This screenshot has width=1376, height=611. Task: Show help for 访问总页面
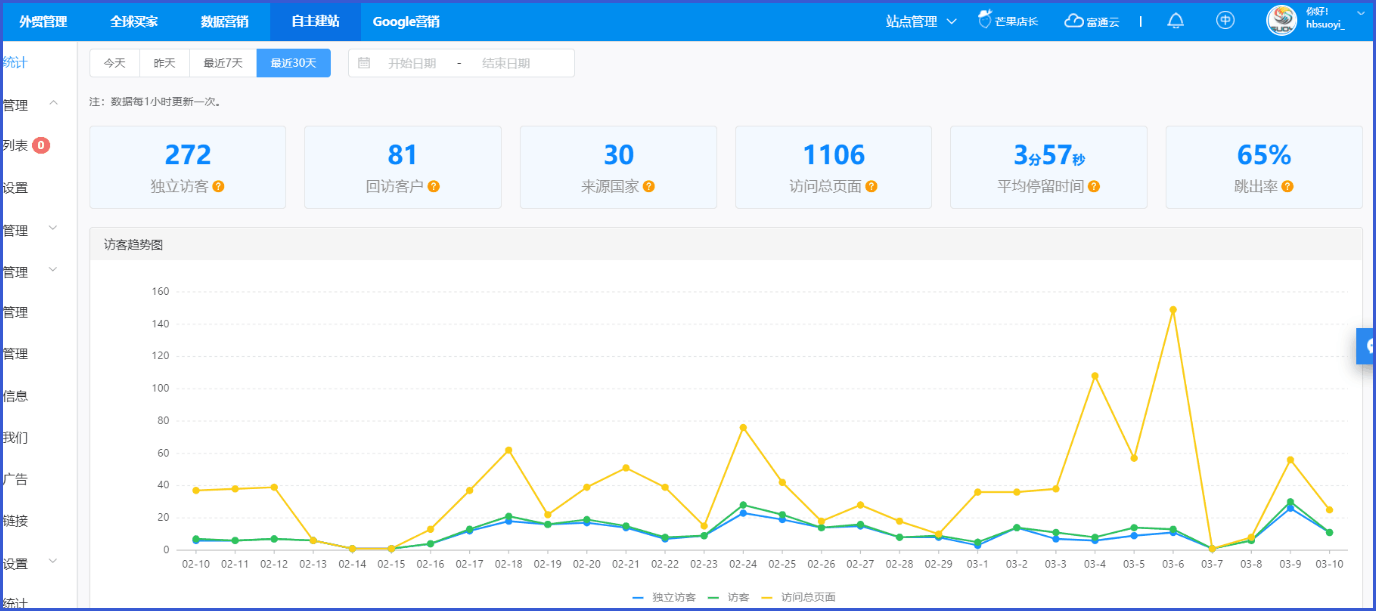point(872,186)
